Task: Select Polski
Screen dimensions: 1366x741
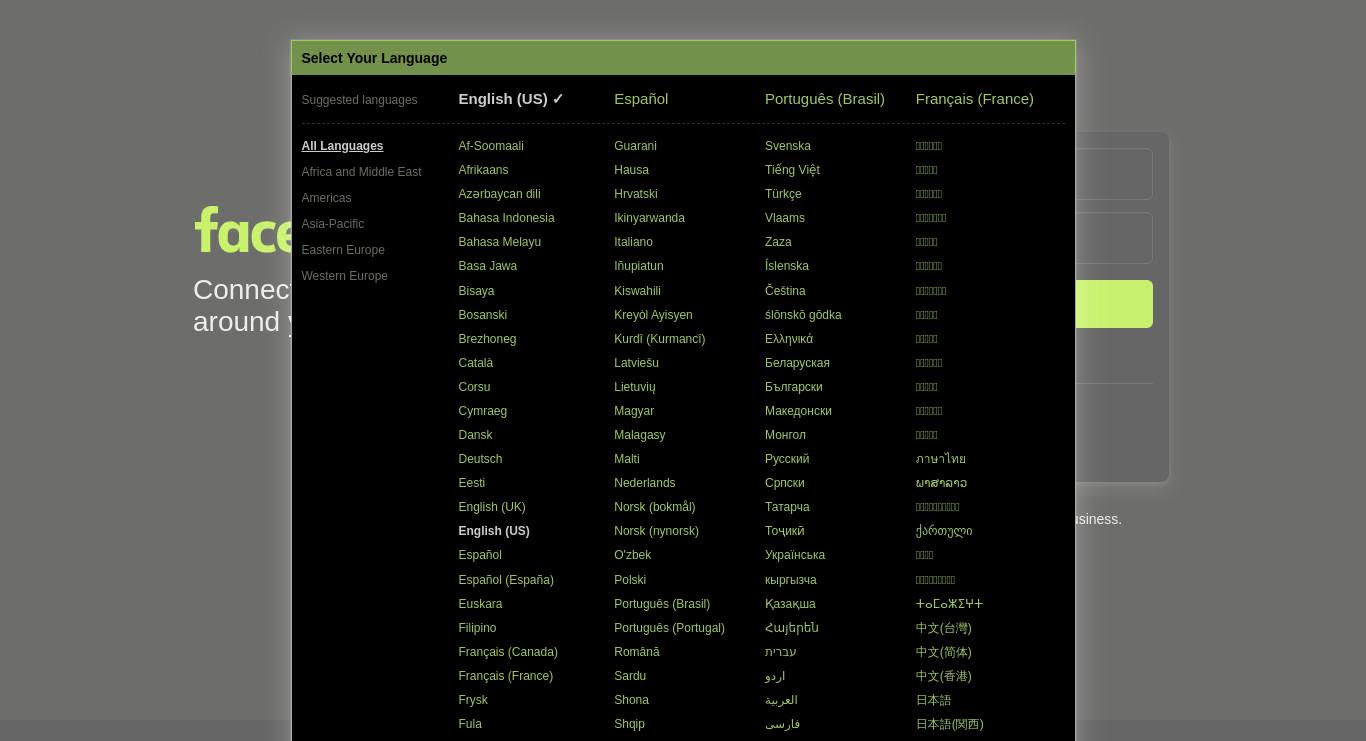Action: click(x=630, y=580)
